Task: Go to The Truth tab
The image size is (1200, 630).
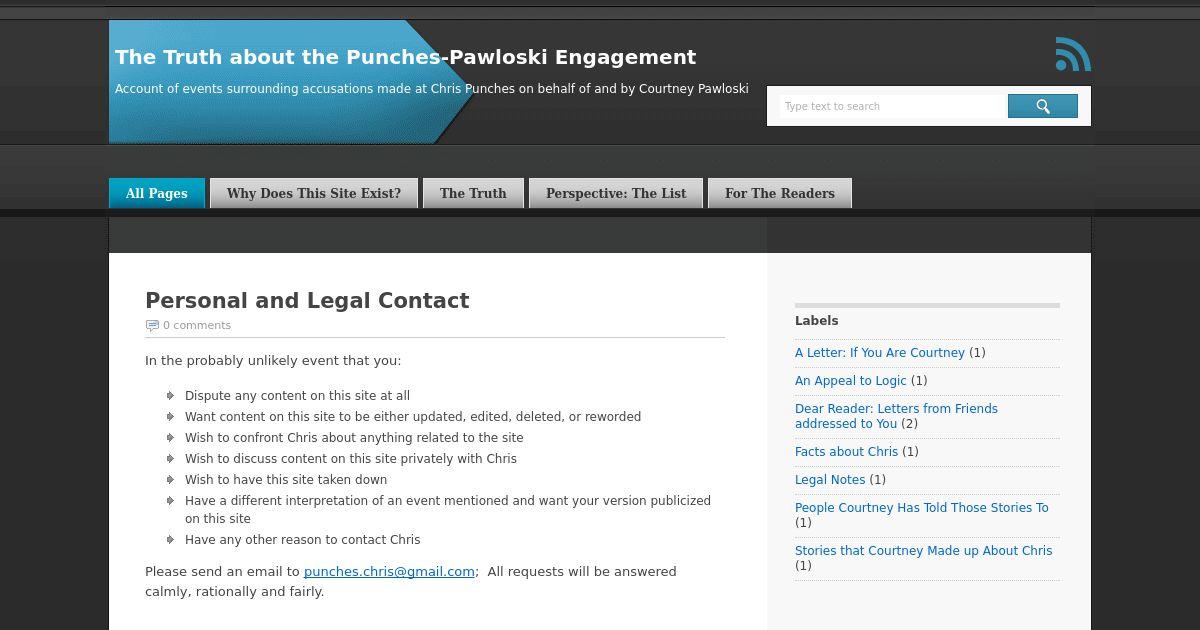Action: (473, 193)
